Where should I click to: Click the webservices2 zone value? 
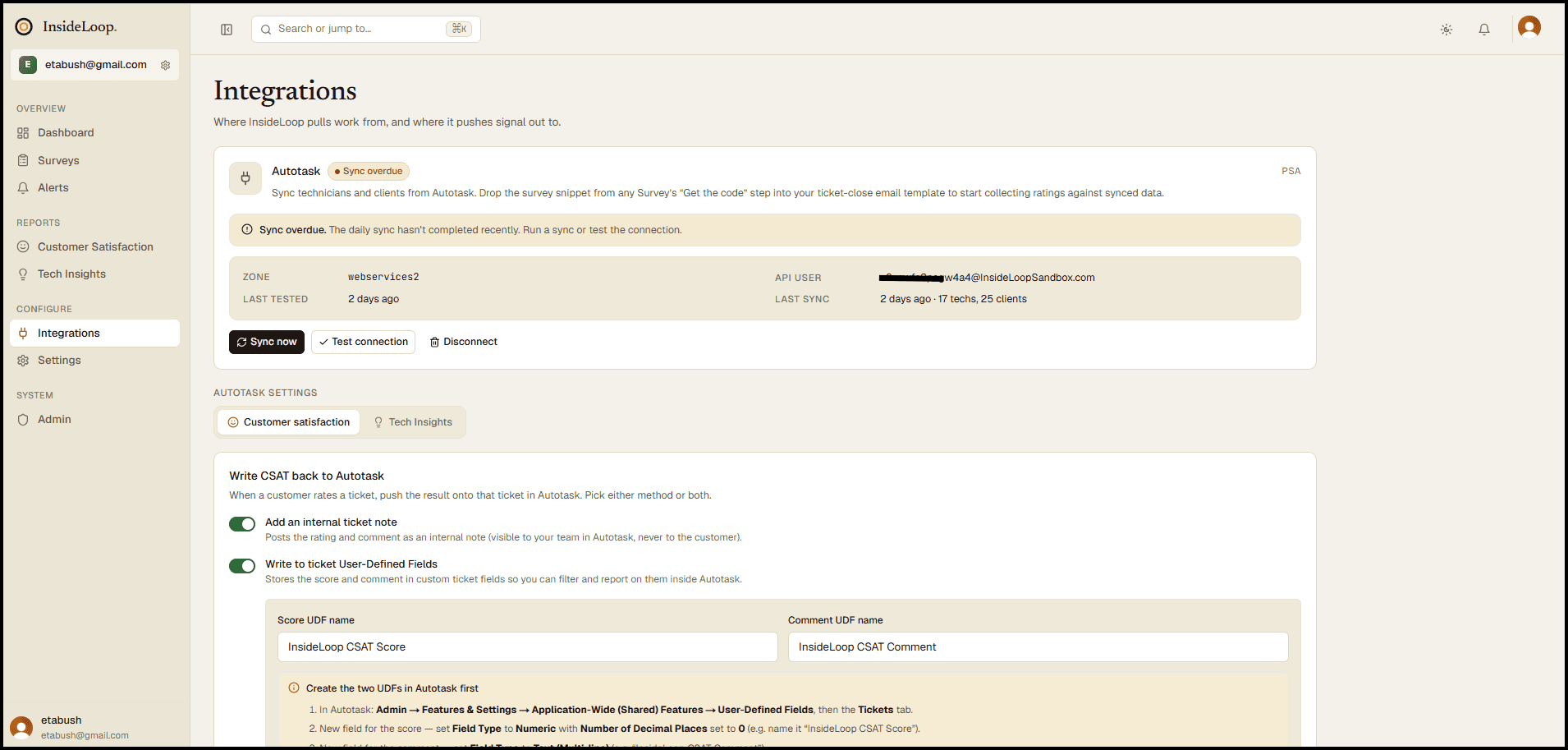pyautogui.click(x=383, y=278)
